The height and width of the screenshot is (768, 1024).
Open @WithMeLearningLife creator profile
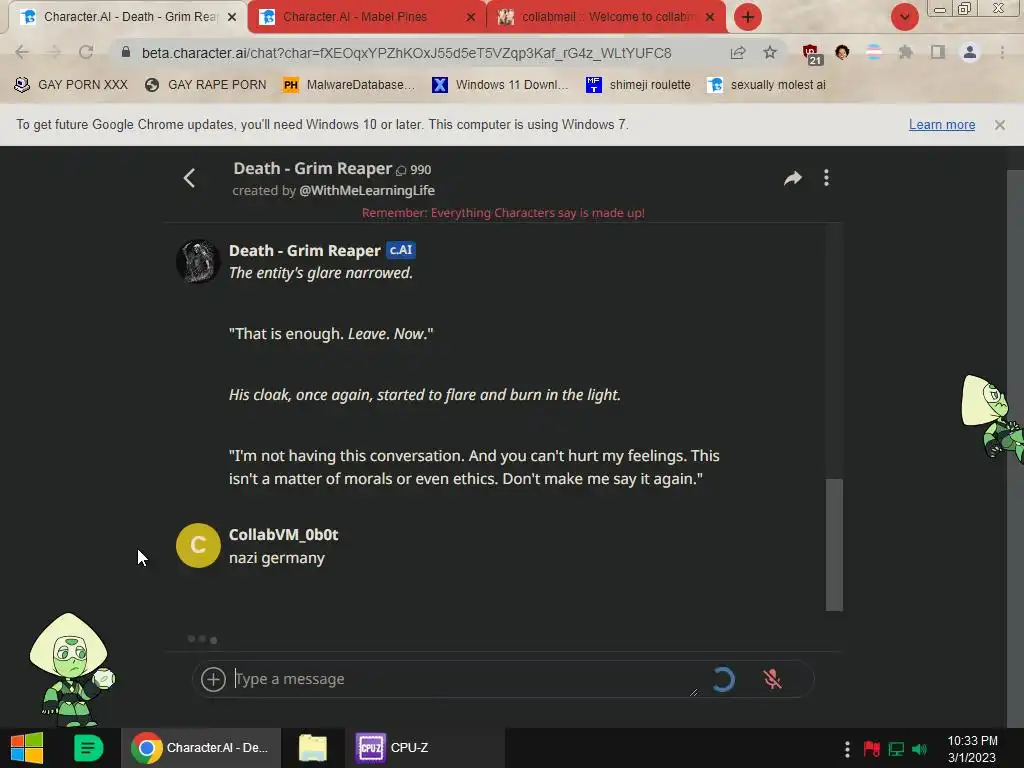coord(367,191)
